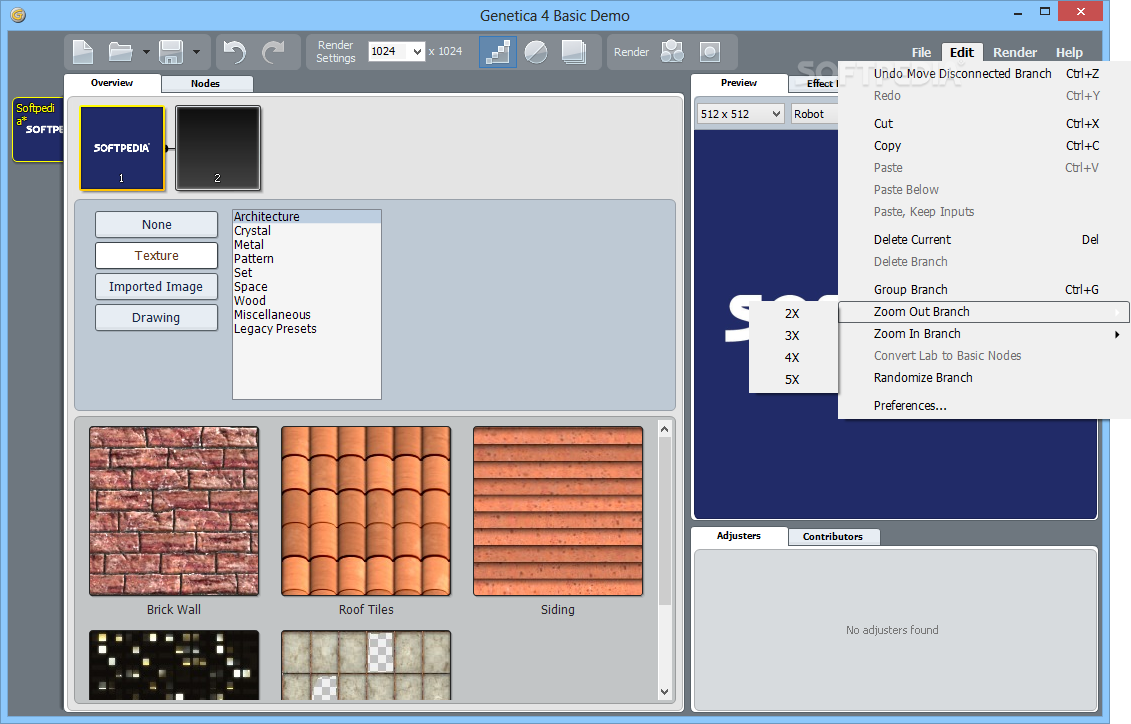Screen dimensions: 1131x724
Task: Choose the Roof Tiles texture thumbnail
Action: point(366,511)
